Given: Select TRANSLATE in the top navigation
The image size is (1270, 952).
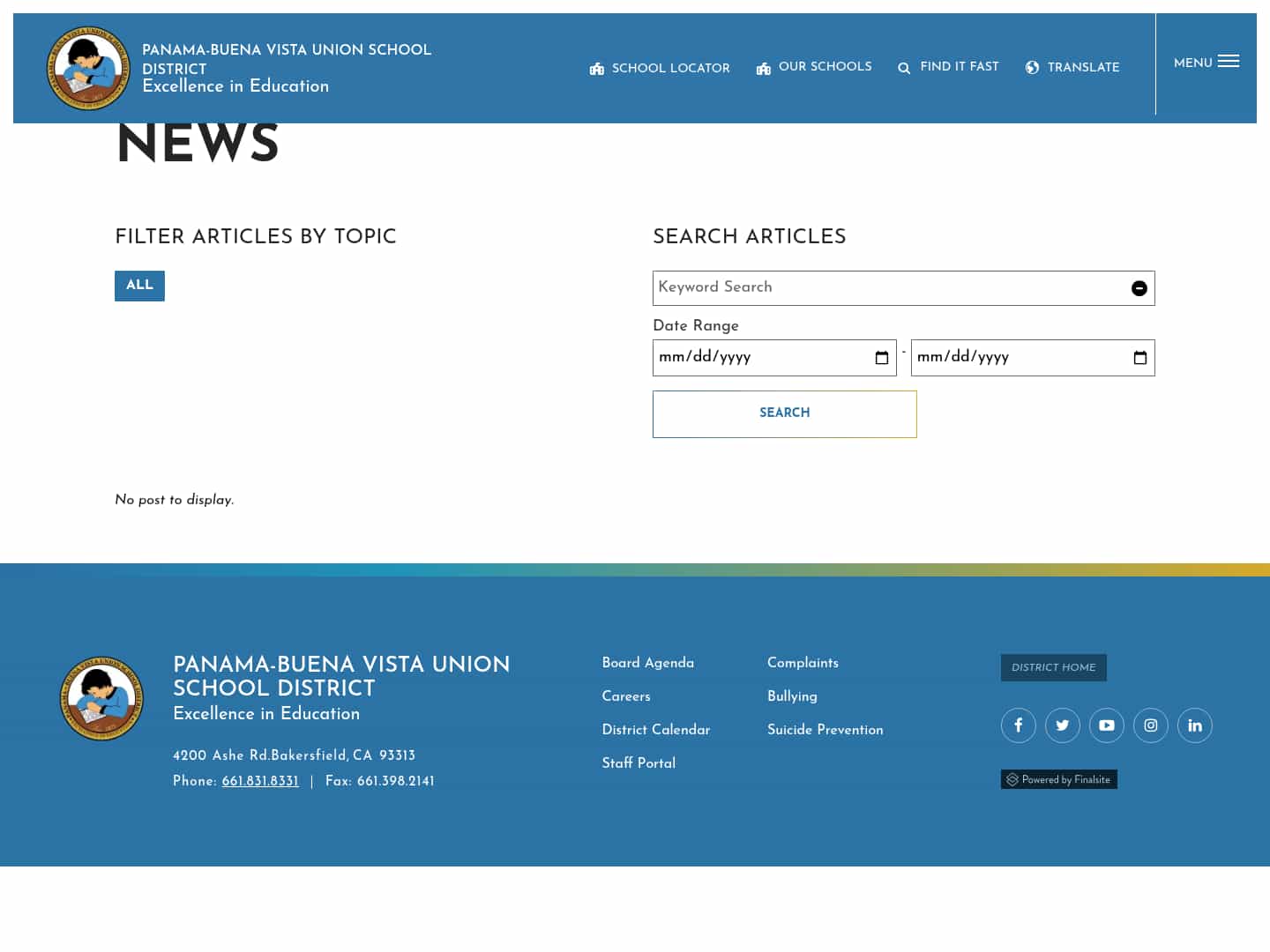Looking at the screenshot, I should (x=1083, y=67).
